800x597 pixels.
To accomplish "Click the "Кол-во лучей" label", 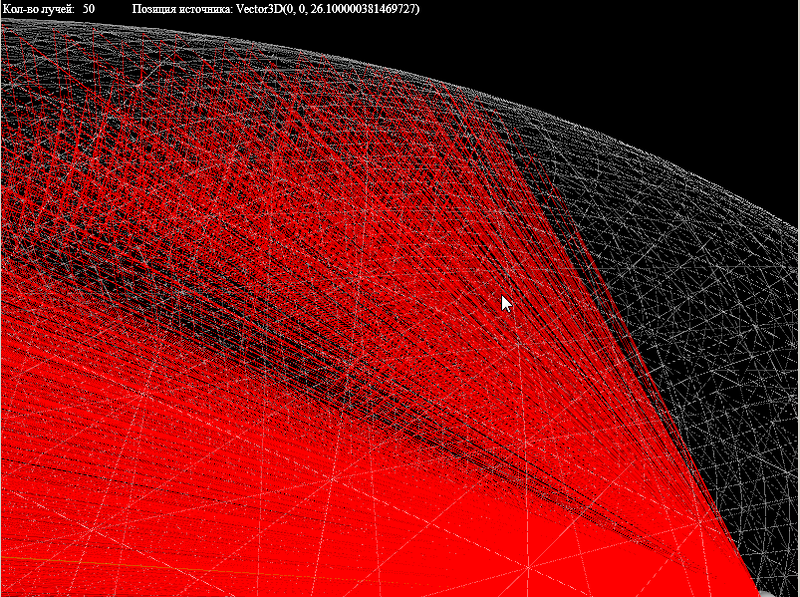I will pos(38,9).
